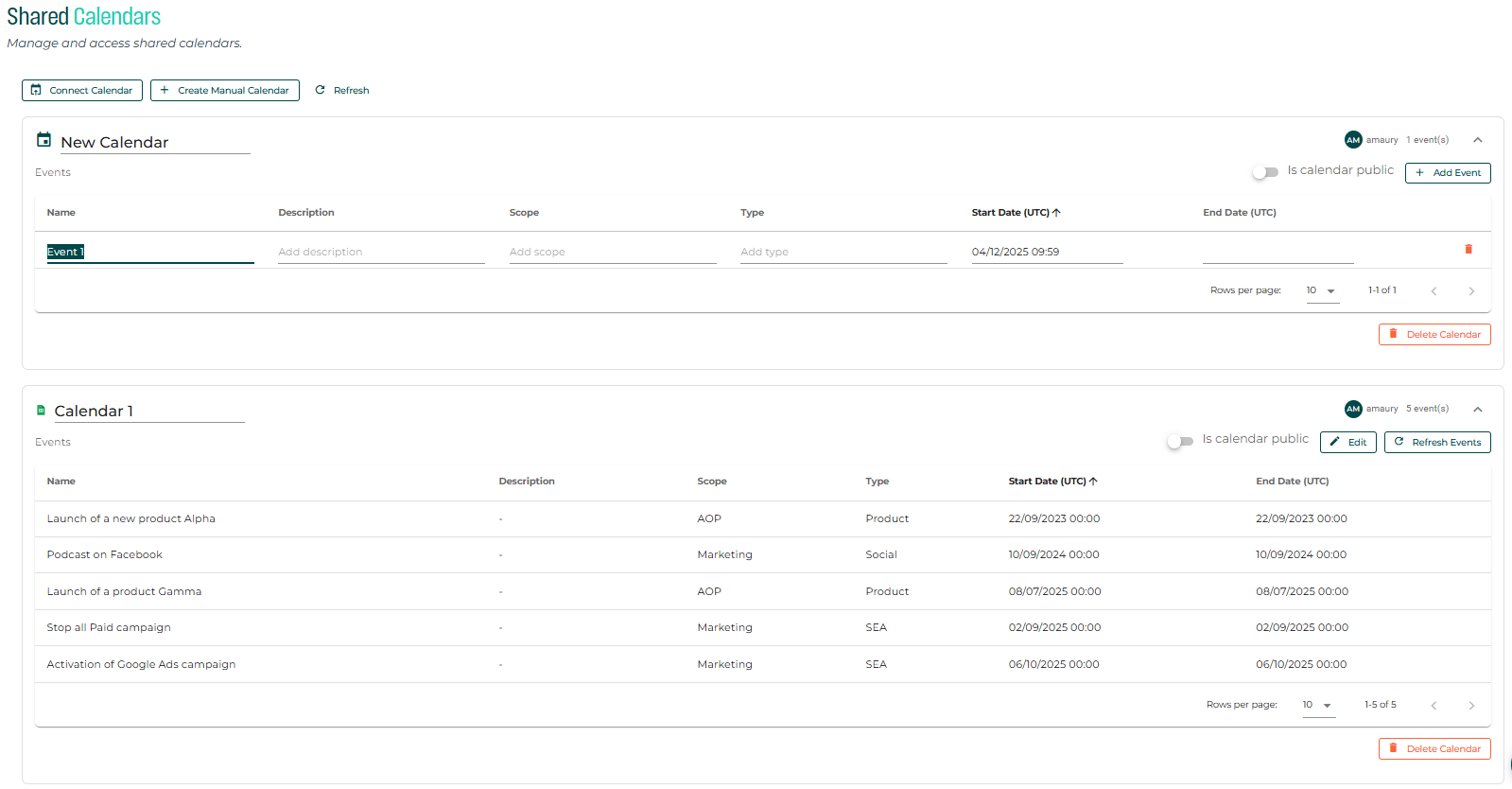Collapse the Calendar 1 panel
This screenshot has height=789, width=1512.
coord(1477,409)
